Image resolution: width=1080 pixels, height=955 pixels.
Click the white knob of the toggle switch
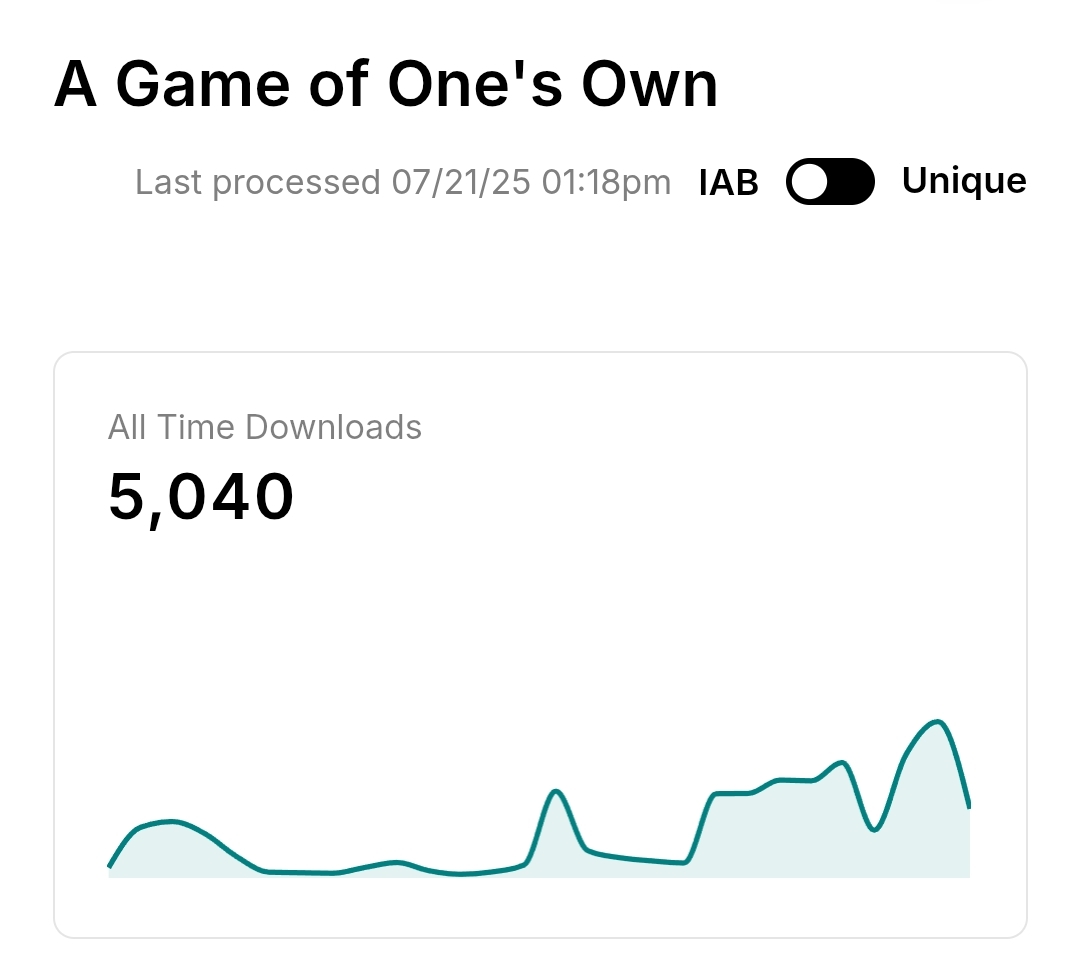809,182
